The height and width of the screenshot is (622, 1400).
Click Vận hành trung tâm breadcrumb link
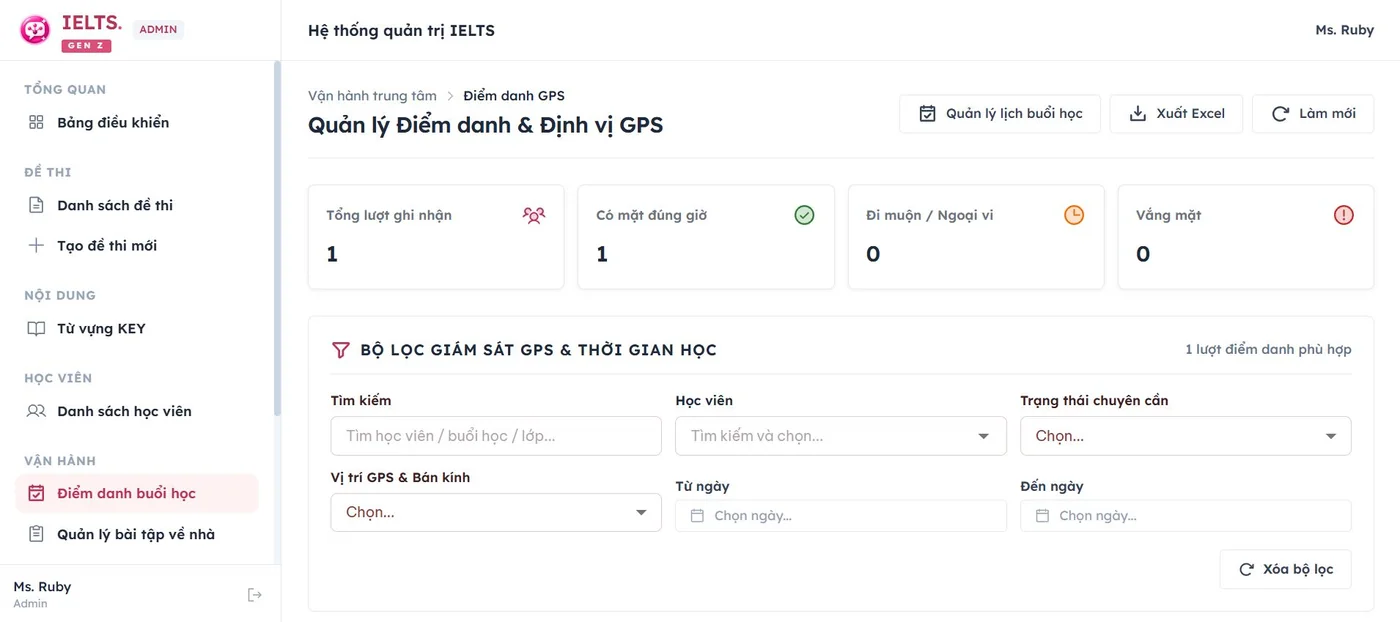(372, 96)
